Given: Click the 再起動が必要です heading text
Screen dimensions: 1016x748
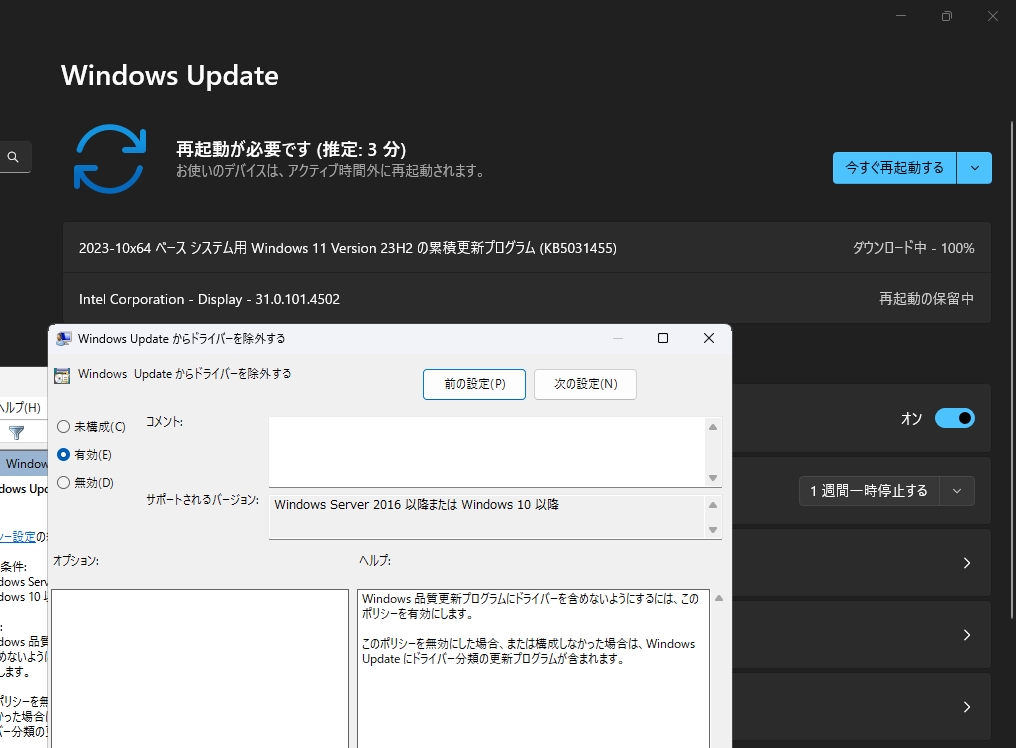Looking at the screenshot, I should [x=291, y=149].
